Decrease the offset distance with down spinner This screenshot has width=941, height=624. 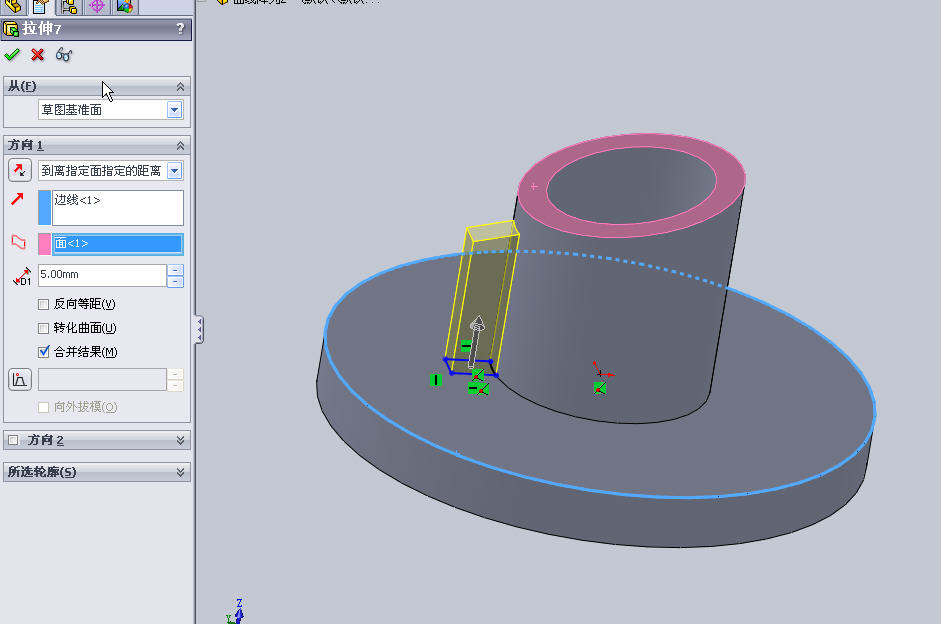(175, 281)
